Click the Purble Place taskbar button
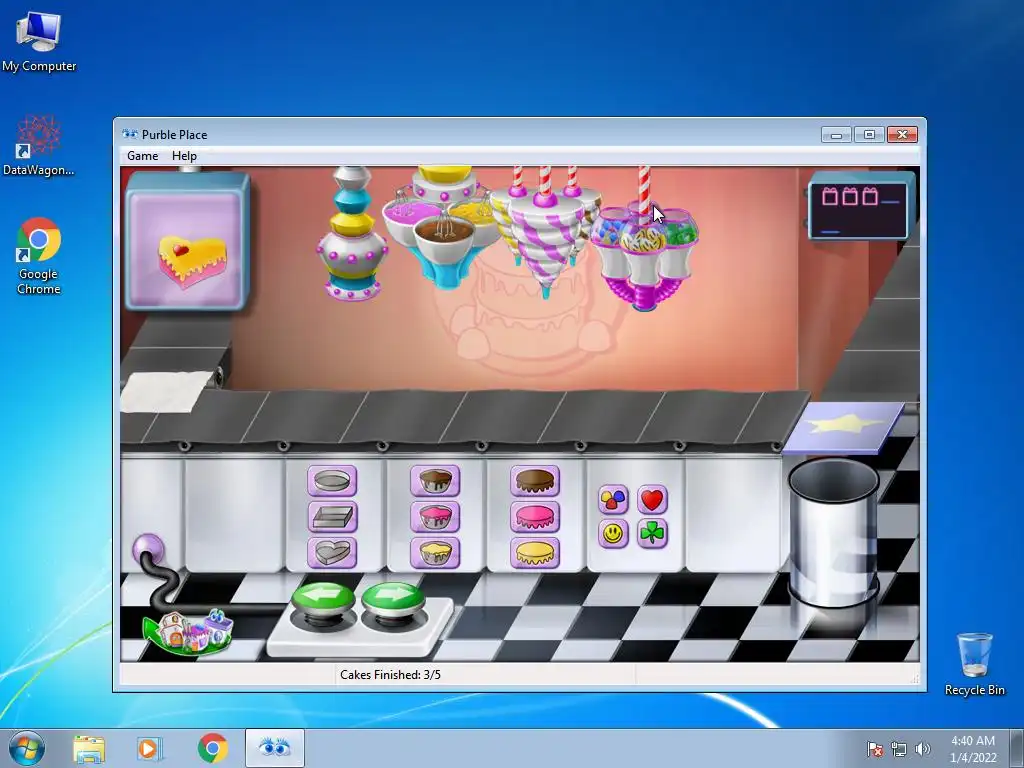The image size is (1024, 768). 274,748
